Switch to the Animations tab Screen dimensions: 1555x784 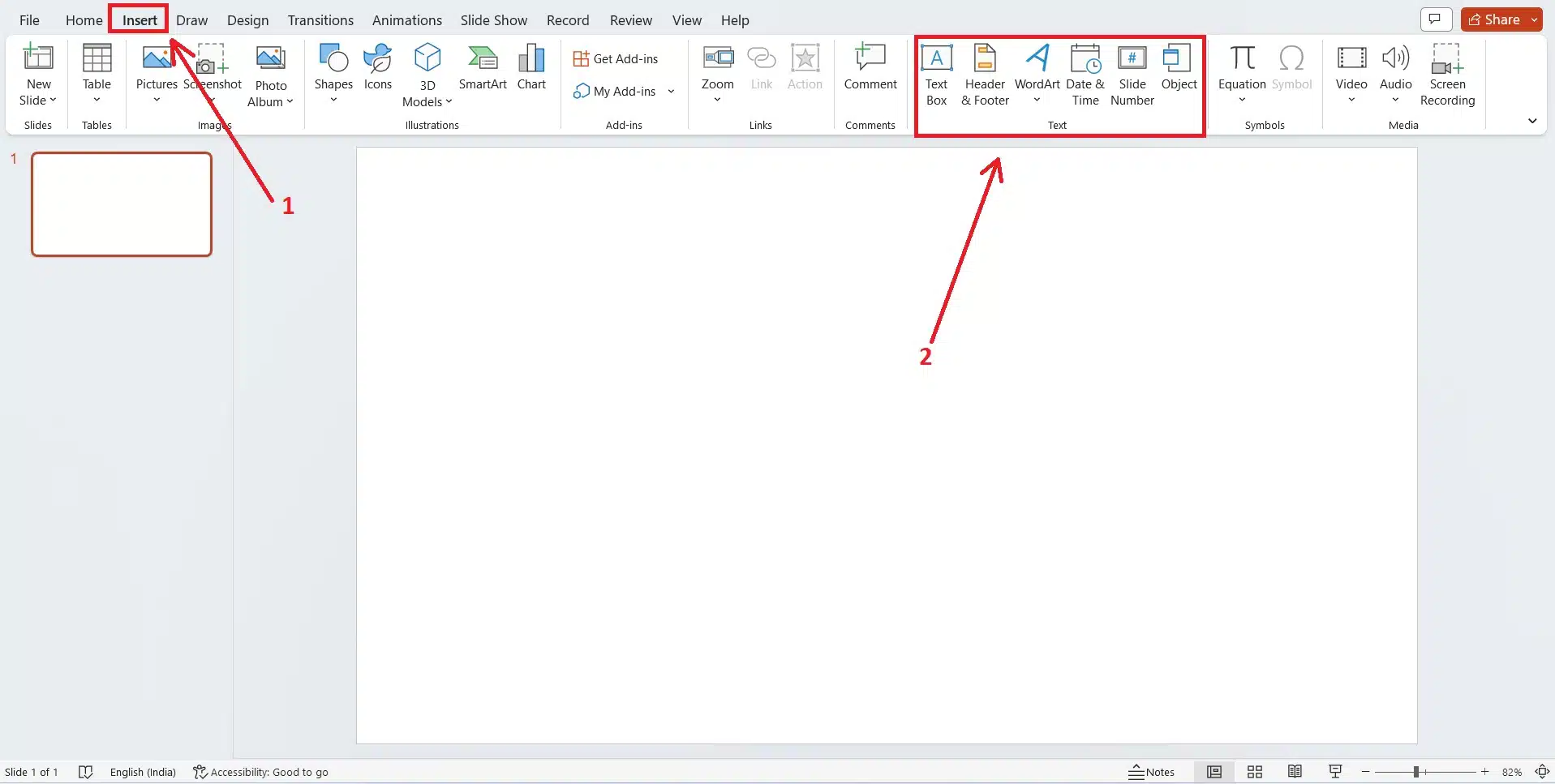407,19
